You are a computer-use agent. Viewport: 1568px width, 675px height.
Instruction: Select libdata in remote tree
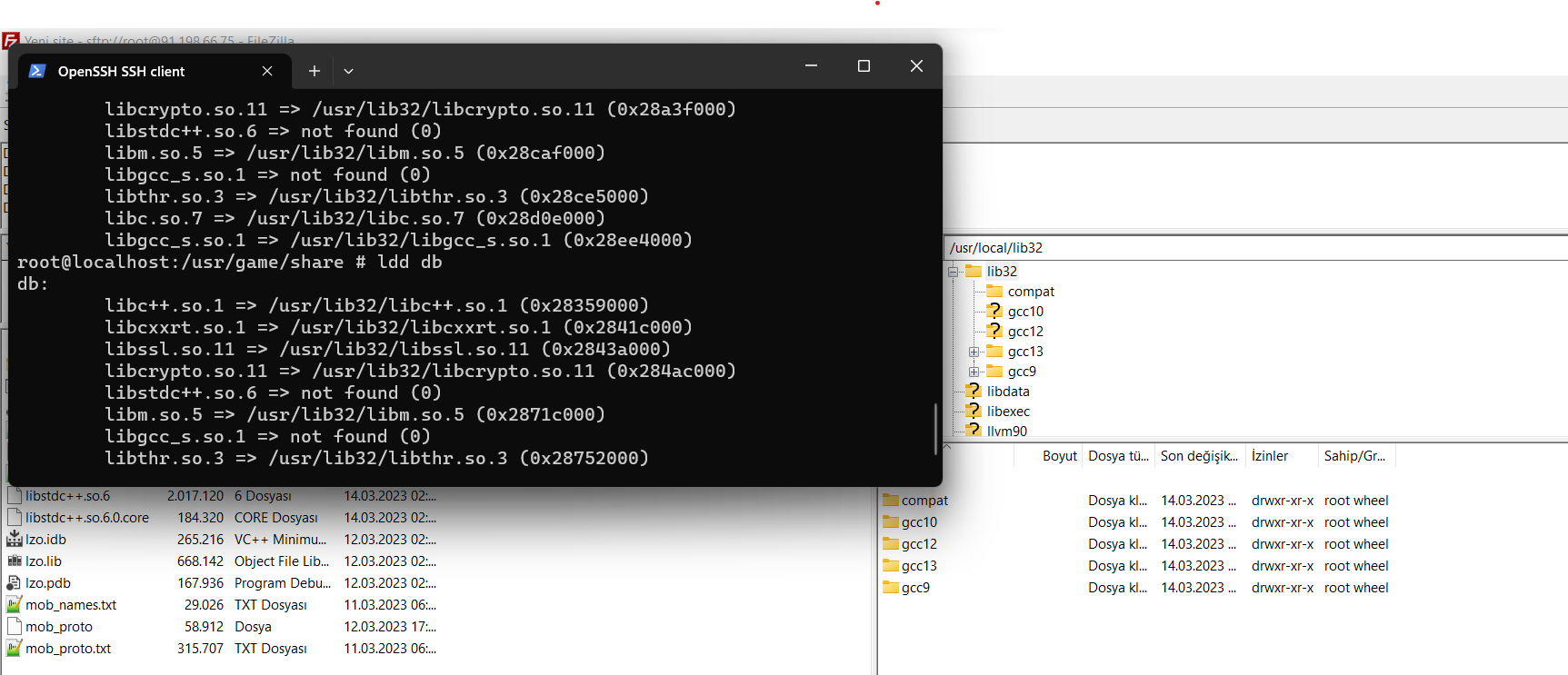click(1008, 392)
